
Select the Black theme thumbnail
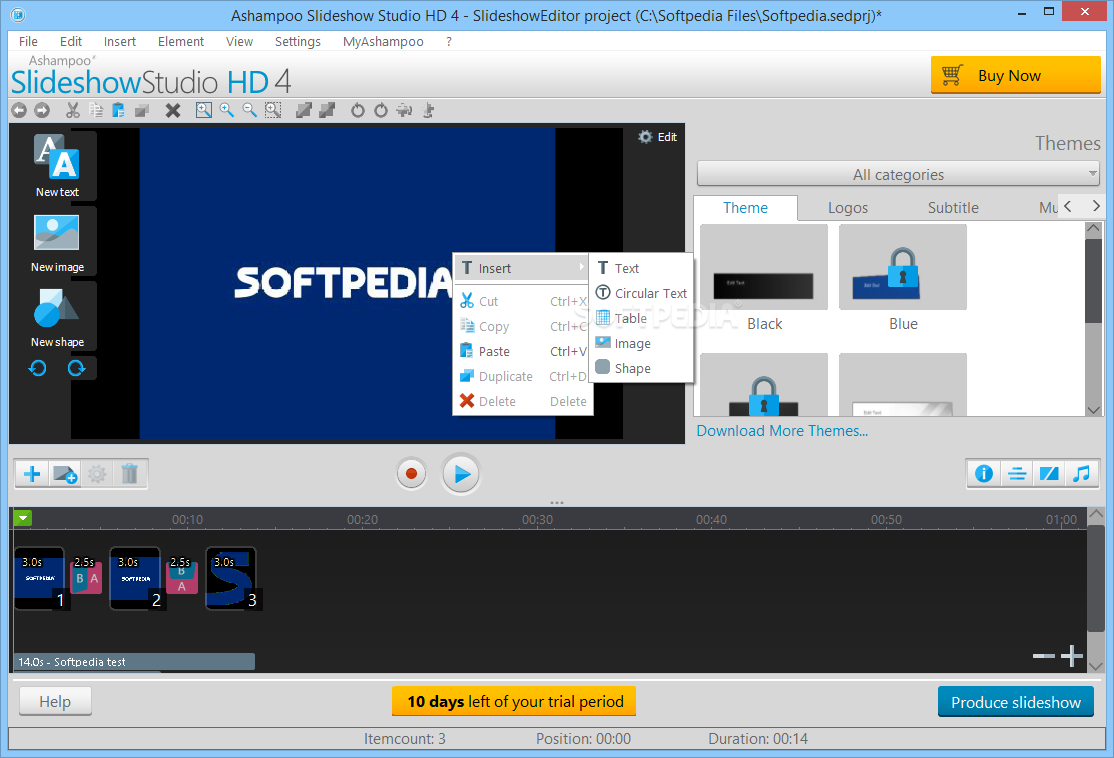(x=764, y=267)
